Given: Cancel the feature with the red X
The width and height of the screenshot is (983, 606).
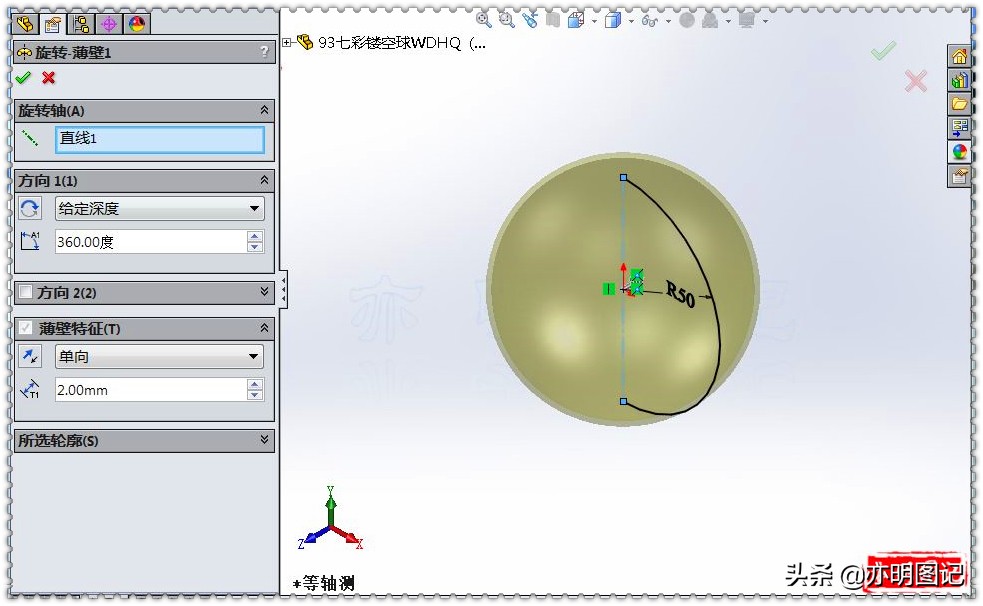Looking at the screenshot, I should pos(47,78).
